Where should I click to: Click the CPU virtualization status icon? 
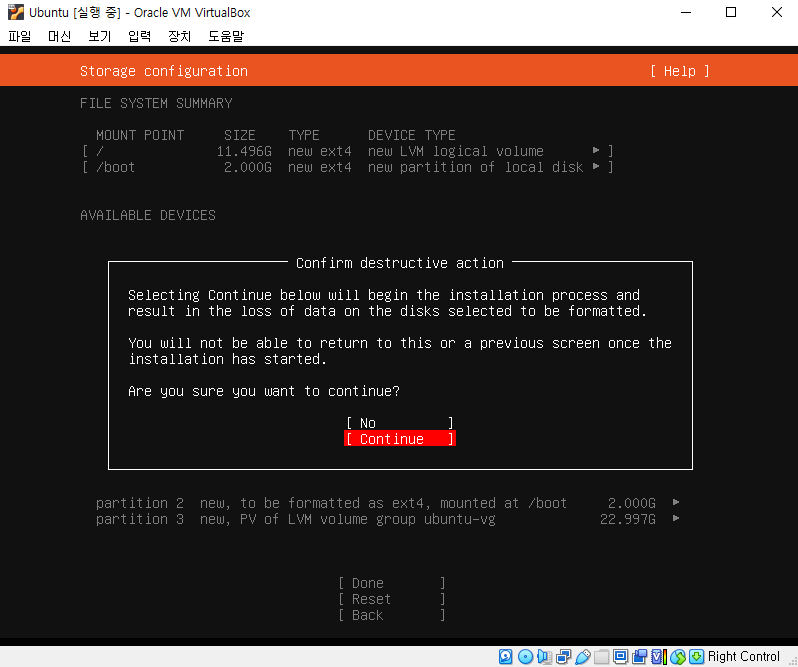click(659, 656)
